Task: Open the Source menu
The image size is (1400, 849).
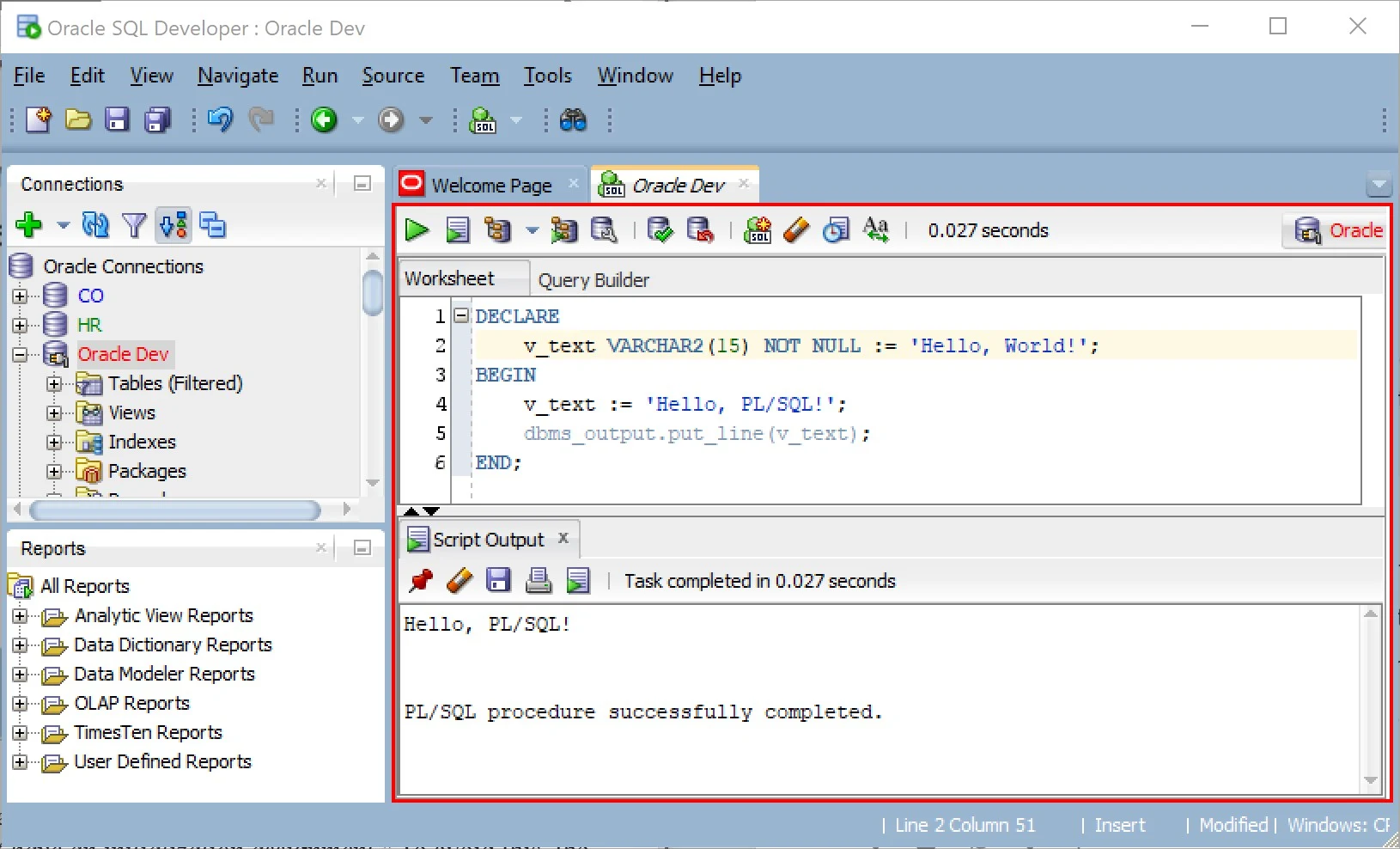Action: tap(393, 76)
